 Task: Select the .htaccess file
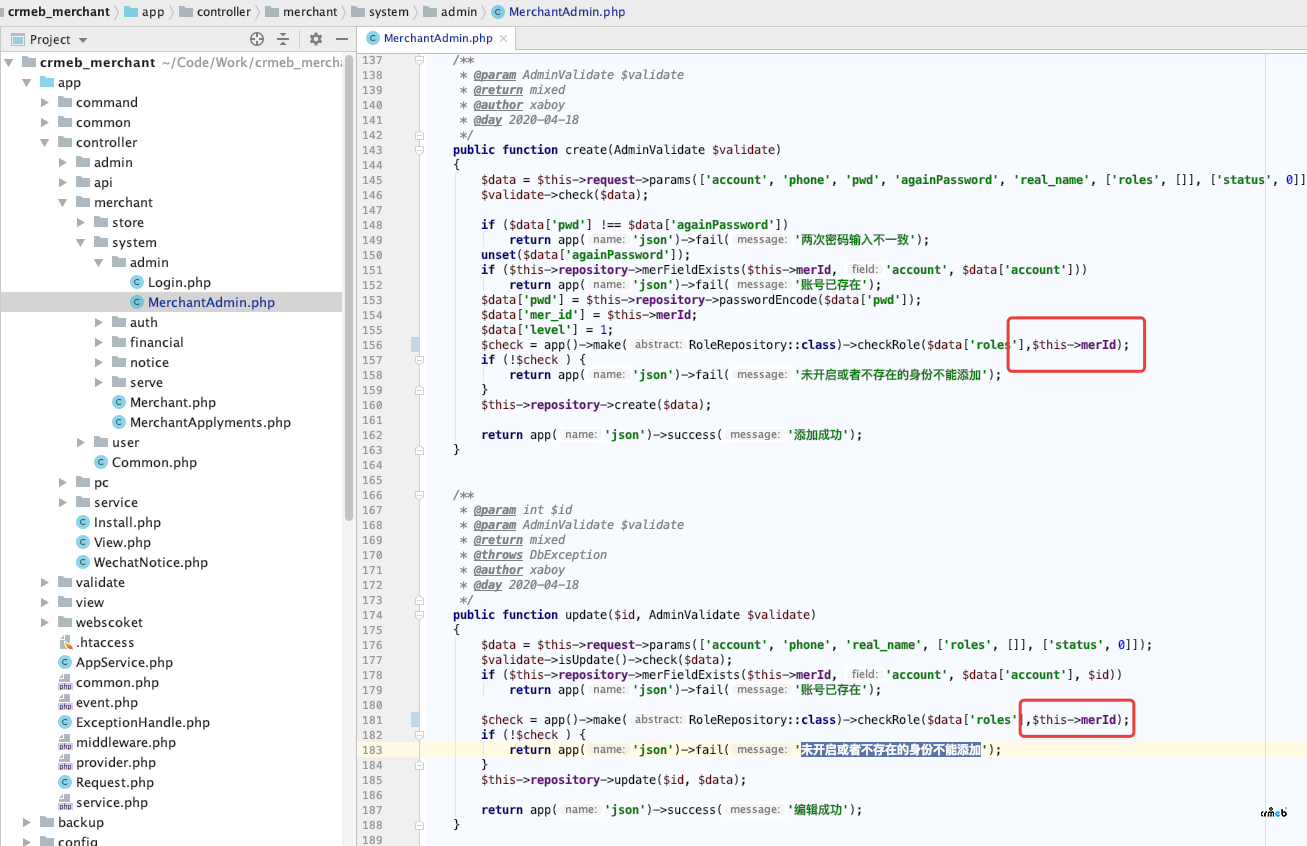(x=105, y=642)
